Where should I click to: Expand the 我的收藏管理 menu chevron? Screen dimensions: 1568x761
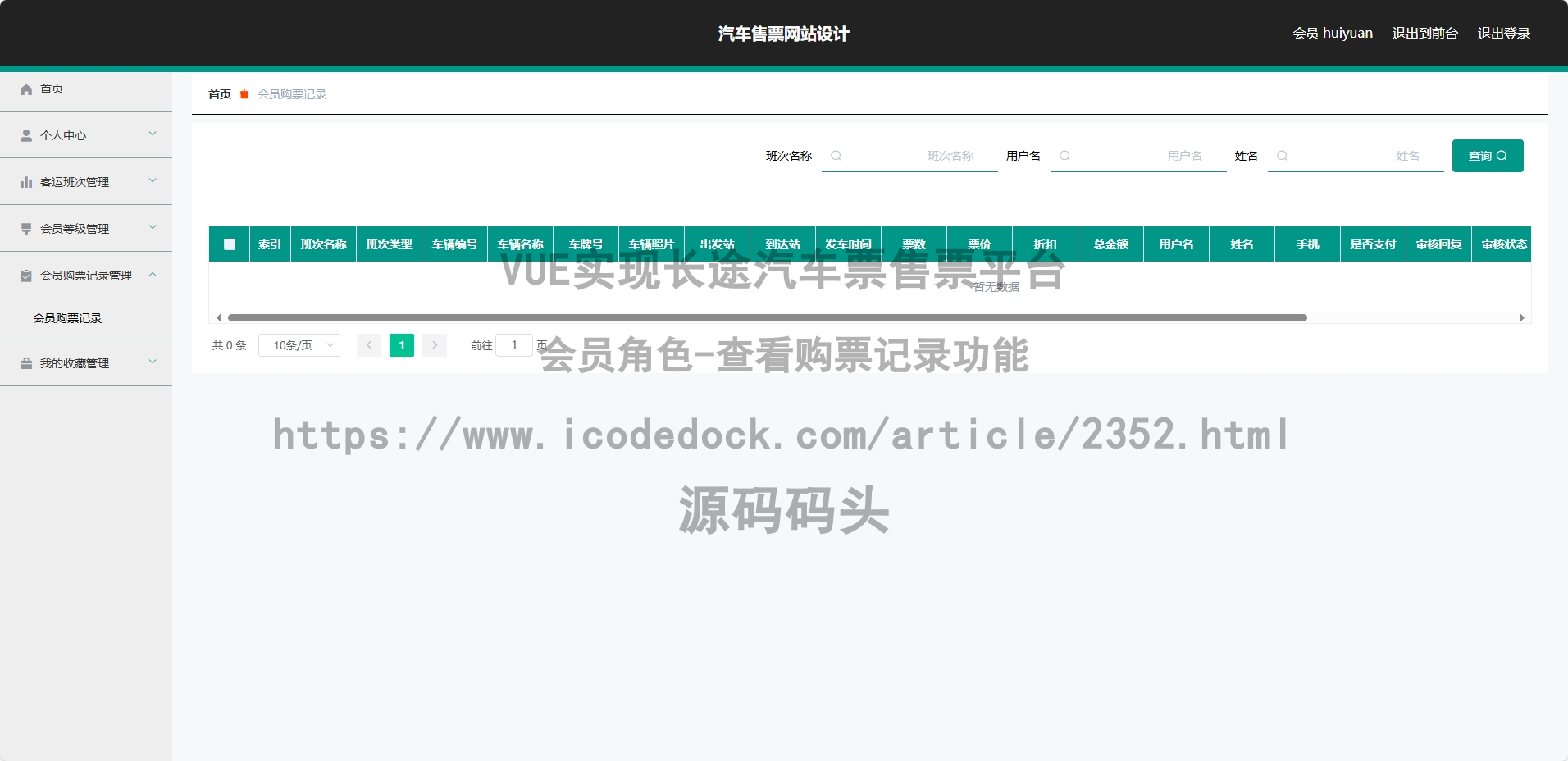coord(153,362)
